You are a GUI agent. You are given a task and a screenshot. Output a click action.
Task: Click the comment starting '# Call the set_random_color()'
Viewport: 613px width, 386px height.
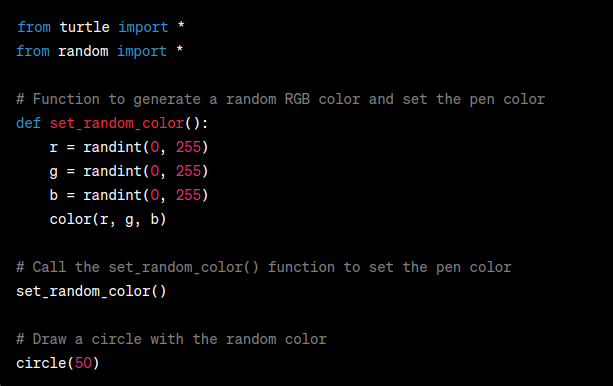263,268
